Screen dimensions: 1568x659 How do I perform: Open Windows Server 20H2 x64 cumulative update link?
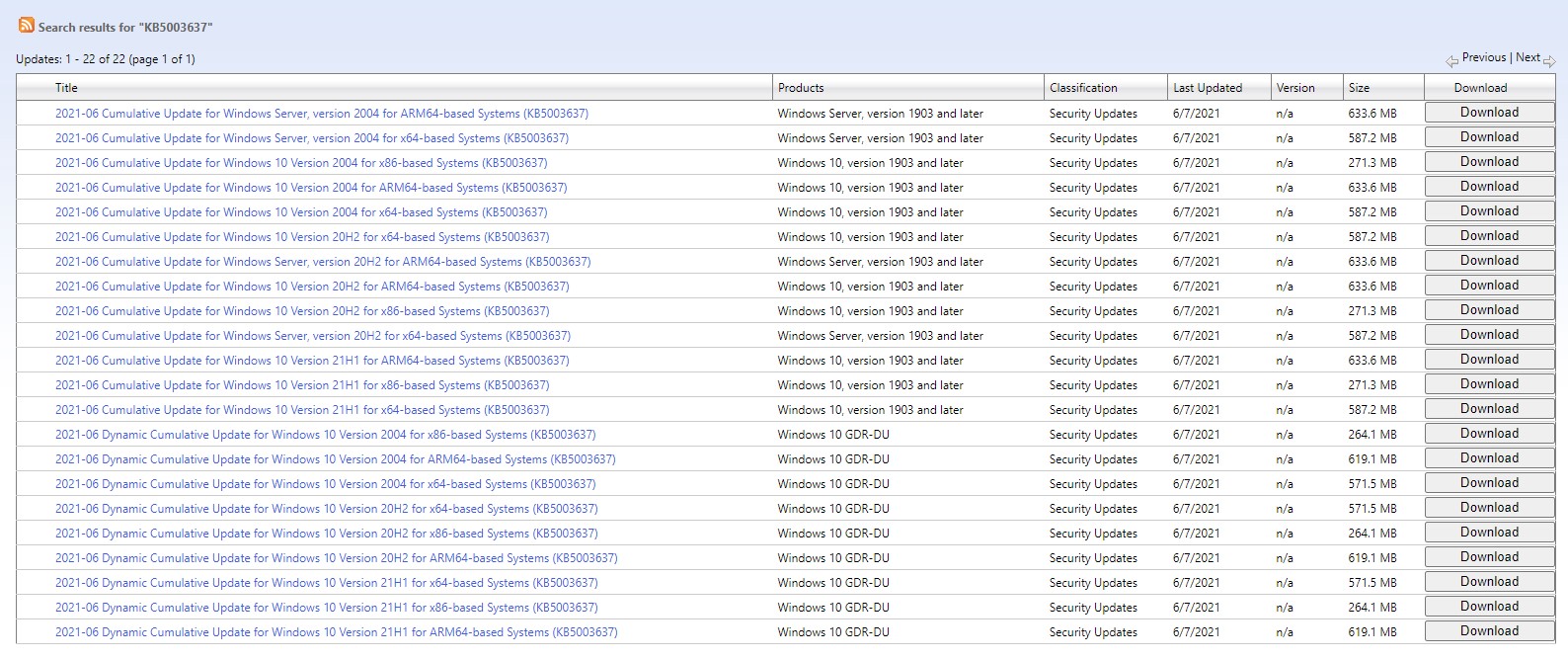point(313,336)
